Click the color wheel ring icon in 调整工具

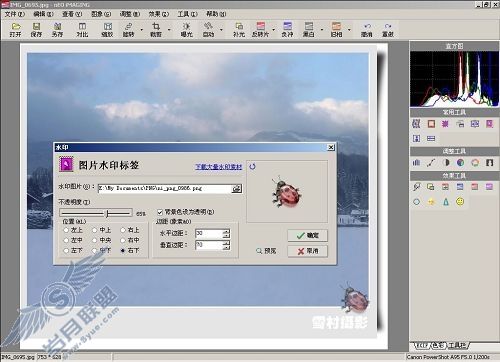tap(475, 163)
